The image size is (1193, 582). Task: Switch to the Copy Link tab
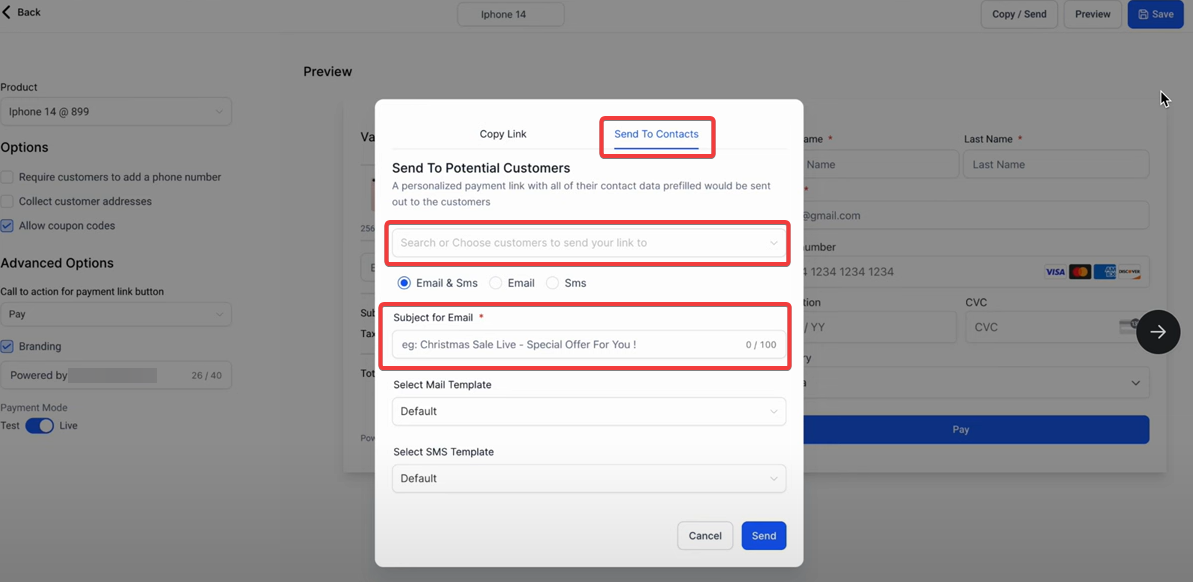(x=502, y=134)
